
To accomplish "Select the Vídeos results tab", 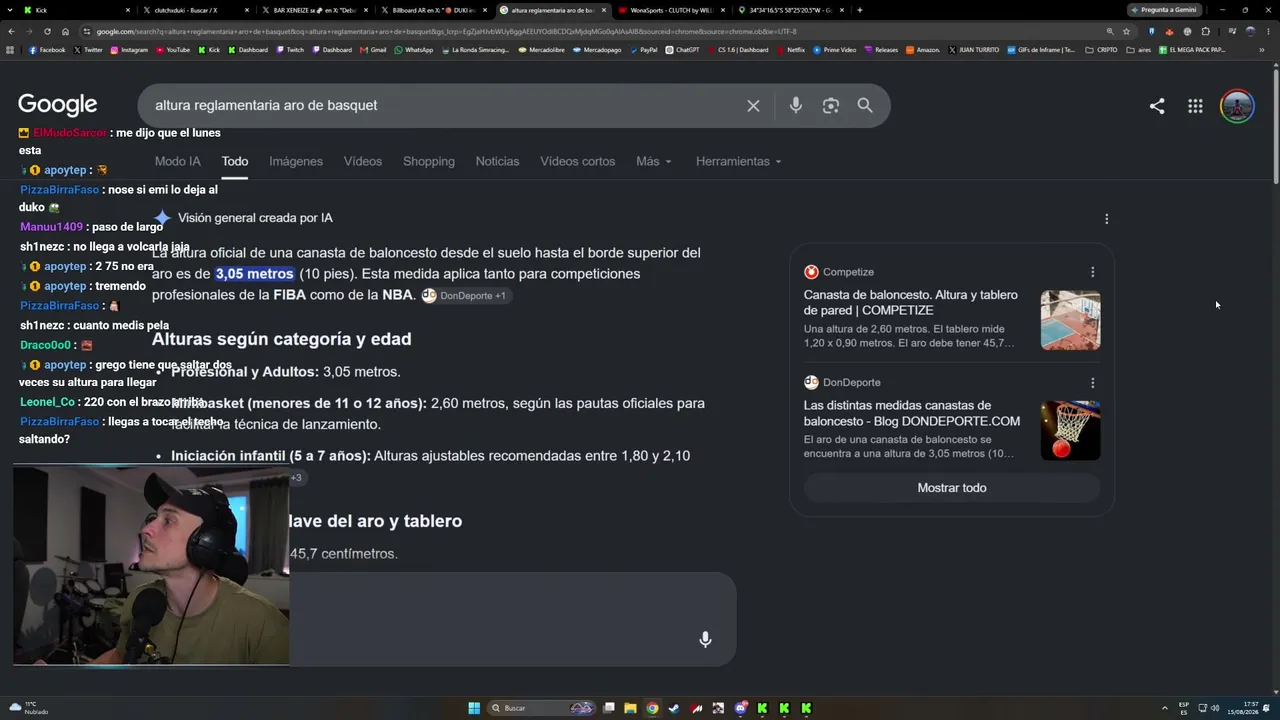I will pos(363,161).
